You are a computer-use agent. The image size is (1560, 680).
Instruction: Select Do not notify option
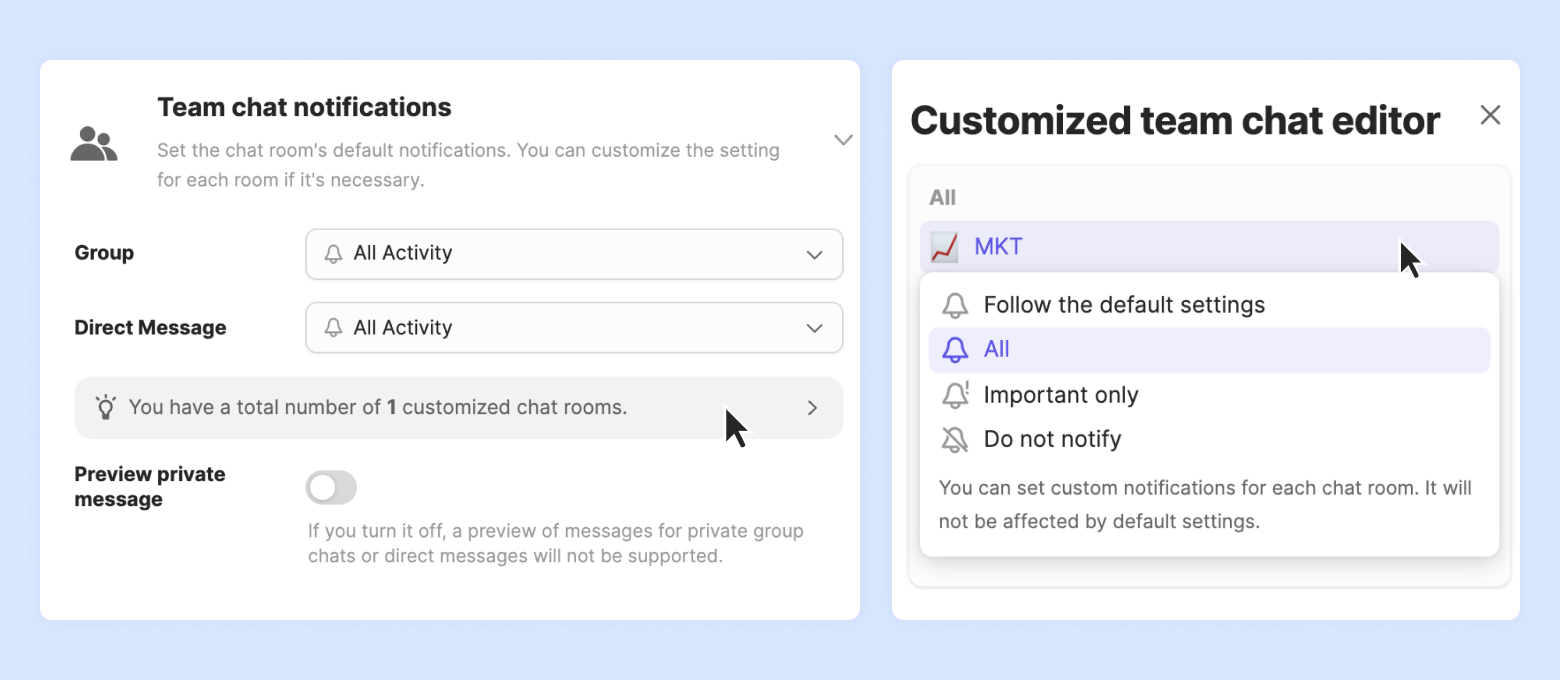[x=1052, y=439]
